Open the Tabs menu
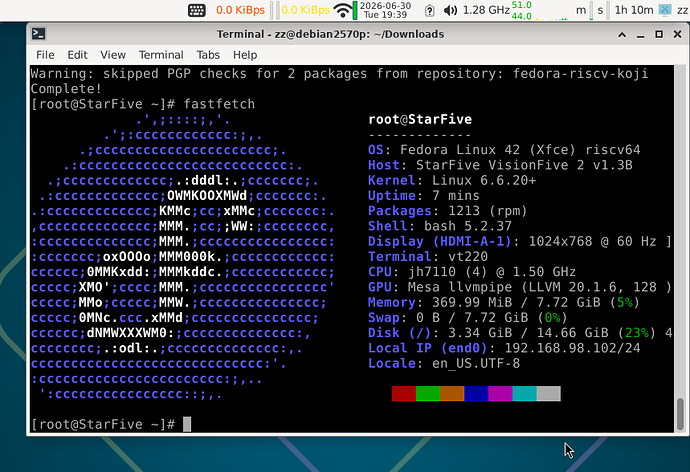The width and height of the screenshot is (690, 472). coord(208,55)
